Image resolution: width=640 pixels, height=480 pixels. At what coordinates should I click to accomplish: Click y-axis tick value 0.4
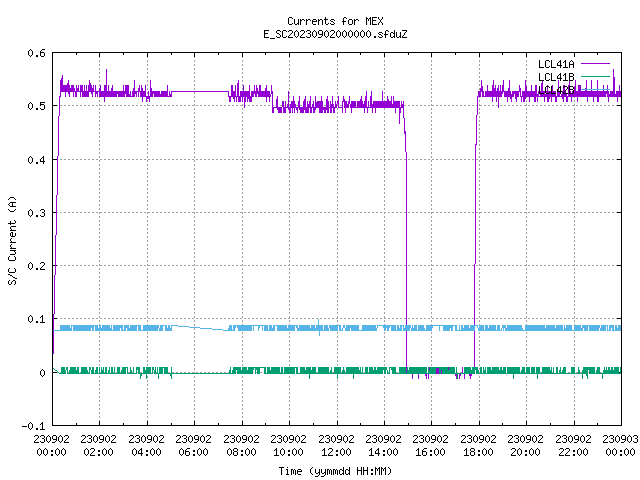tap(36, 160)
